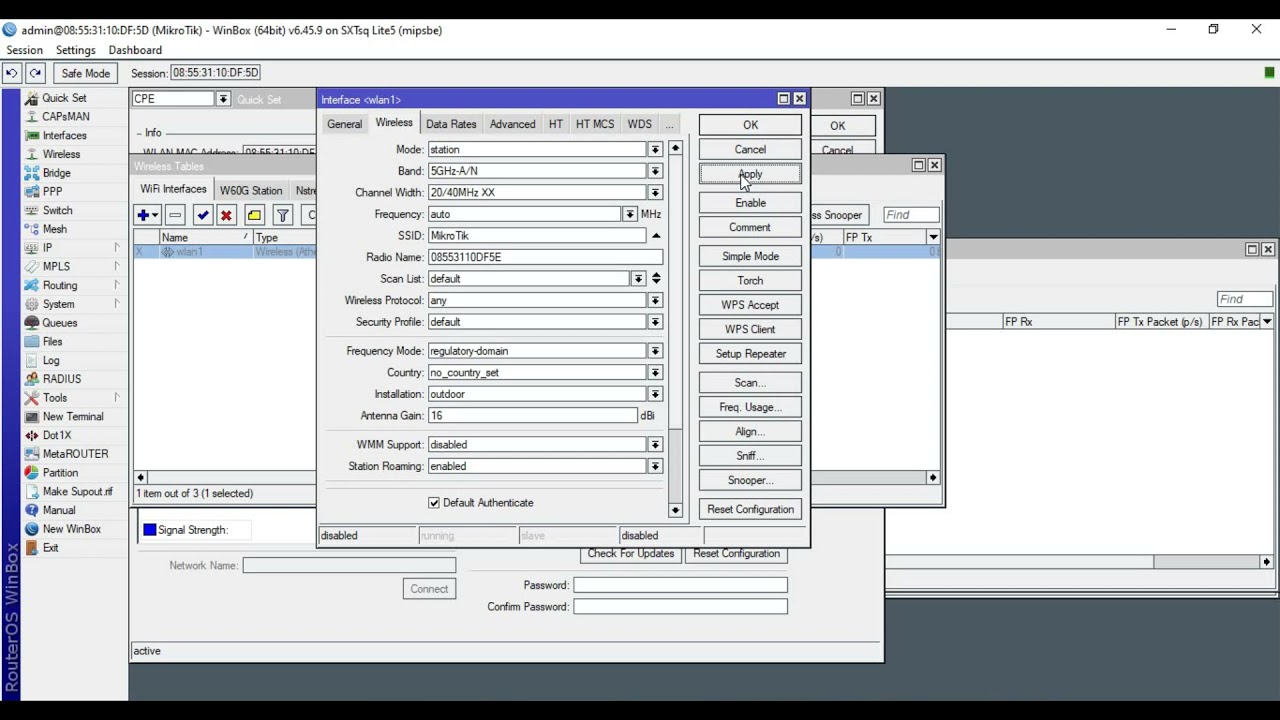This screenshot has height=720, width=1280.
Task: Click the Network Name input field
Action: 349,566
